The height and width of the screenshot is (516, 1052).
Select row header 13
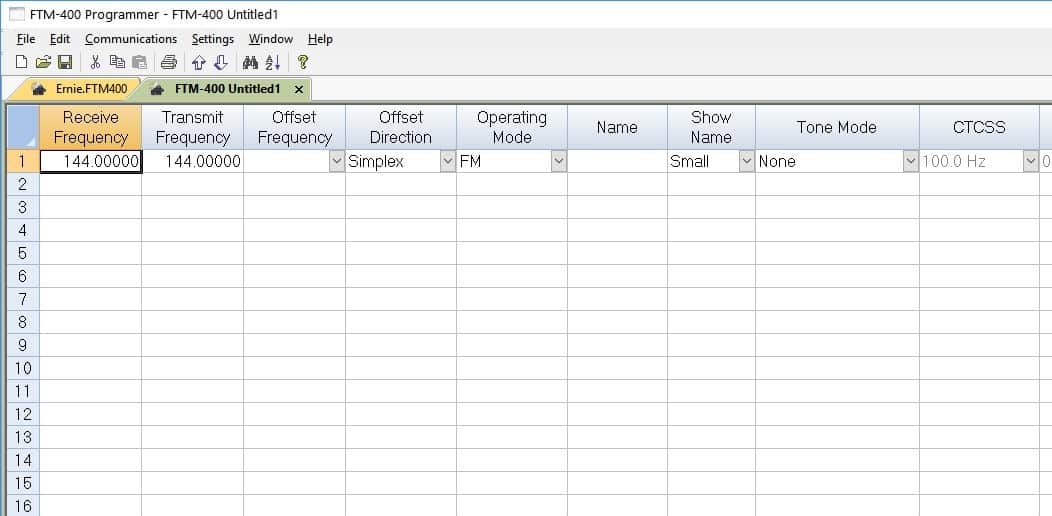(23, 437)
